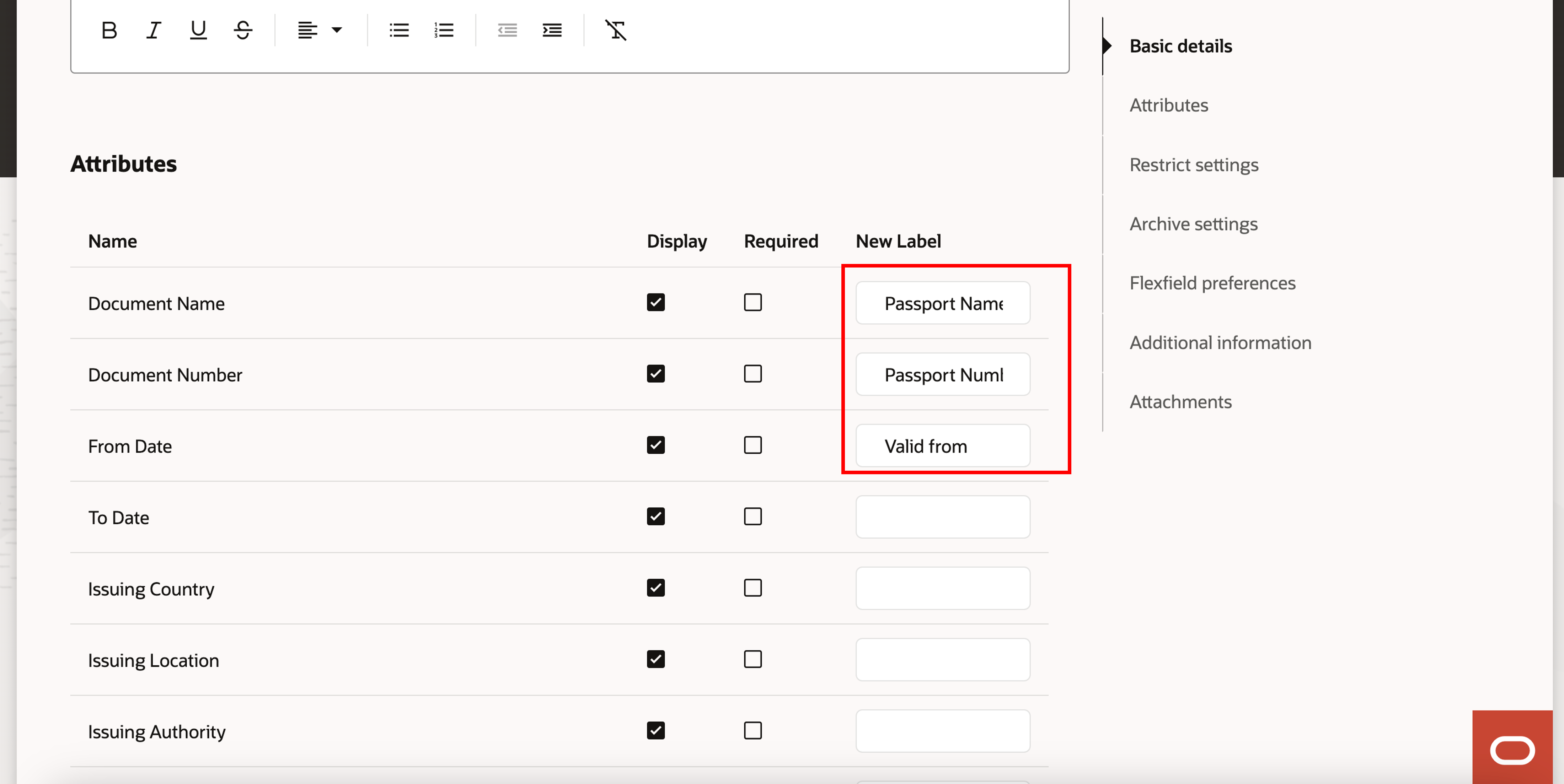Screen dimensions: 1564x784
Task: Uncheck Display for Document Name
Action: pos(656,302)
